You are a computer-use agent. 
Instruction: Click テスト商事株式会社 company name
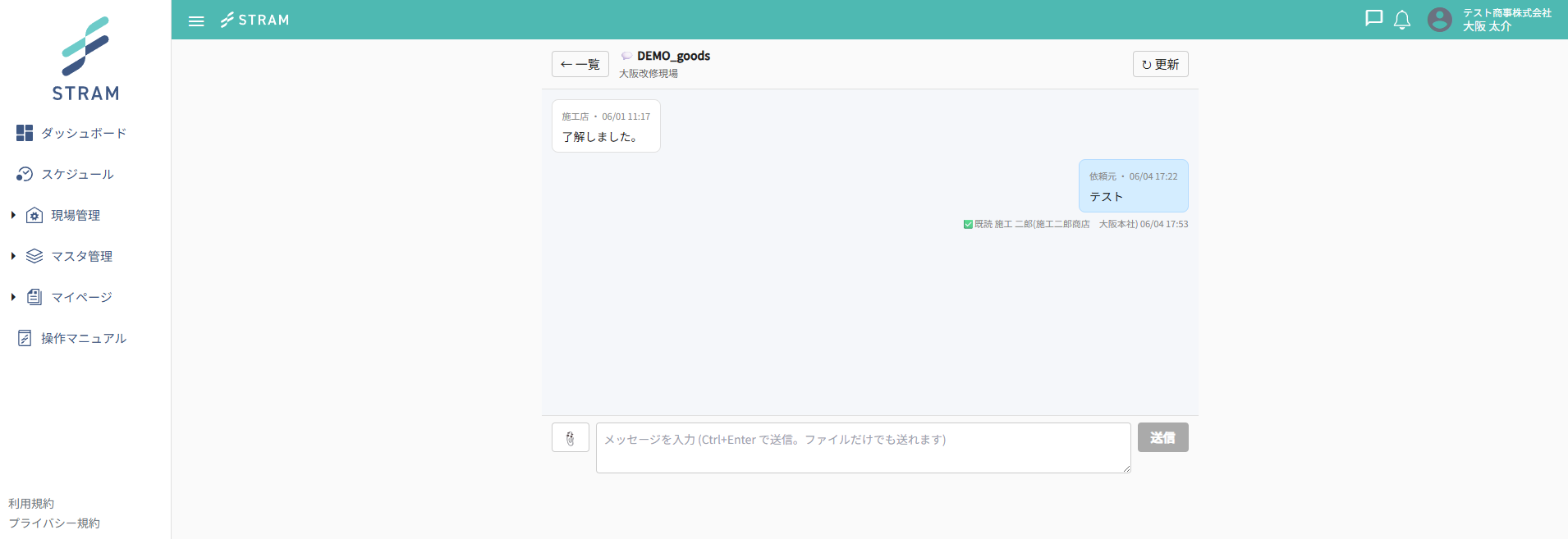click(x=1507, y=13)
